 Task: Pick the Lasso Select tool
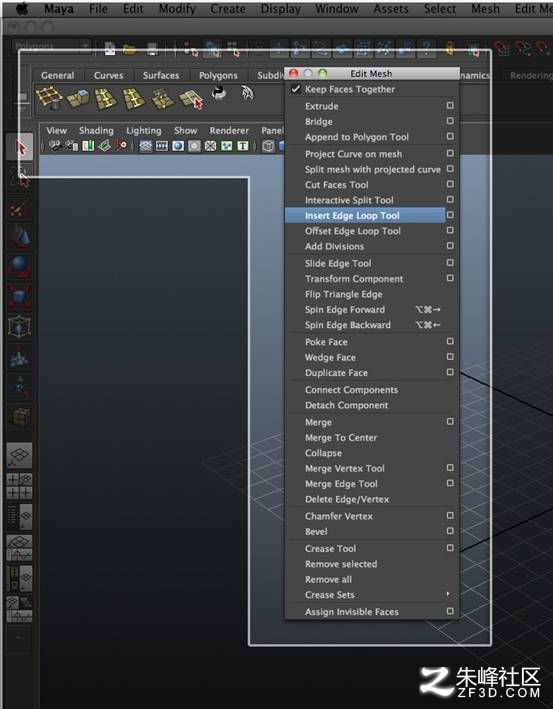tap(19, 177)
